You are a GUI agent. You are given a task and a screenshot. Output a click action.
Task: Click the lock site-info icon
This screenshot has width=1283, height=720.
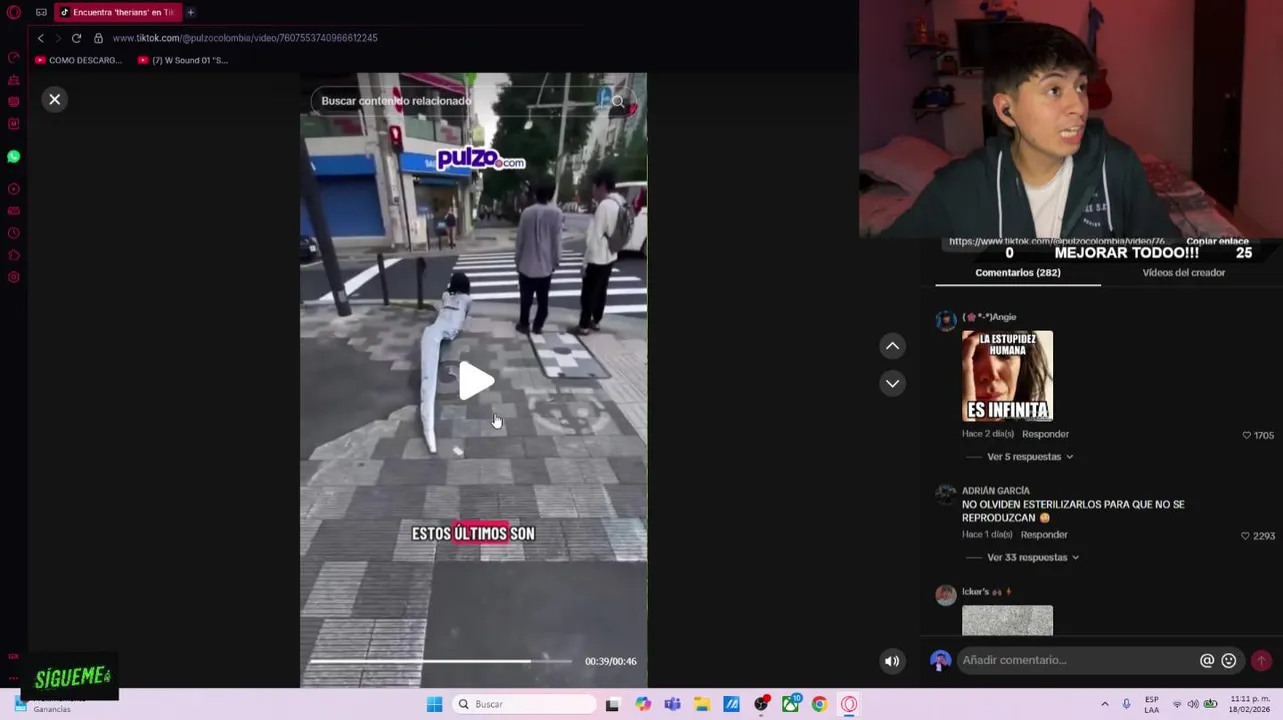click(x=98, y=38)
